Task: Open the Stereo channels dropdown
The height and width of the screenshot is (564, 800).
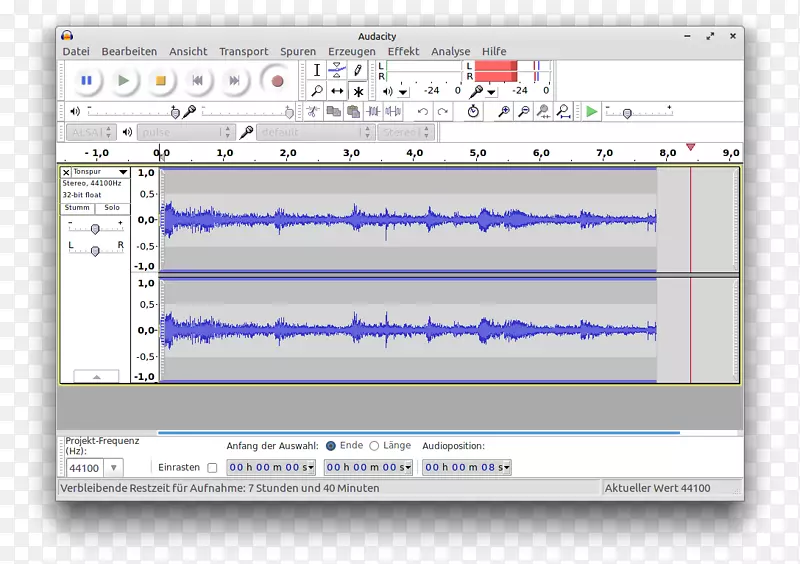Action: click(x=406, y=132)
